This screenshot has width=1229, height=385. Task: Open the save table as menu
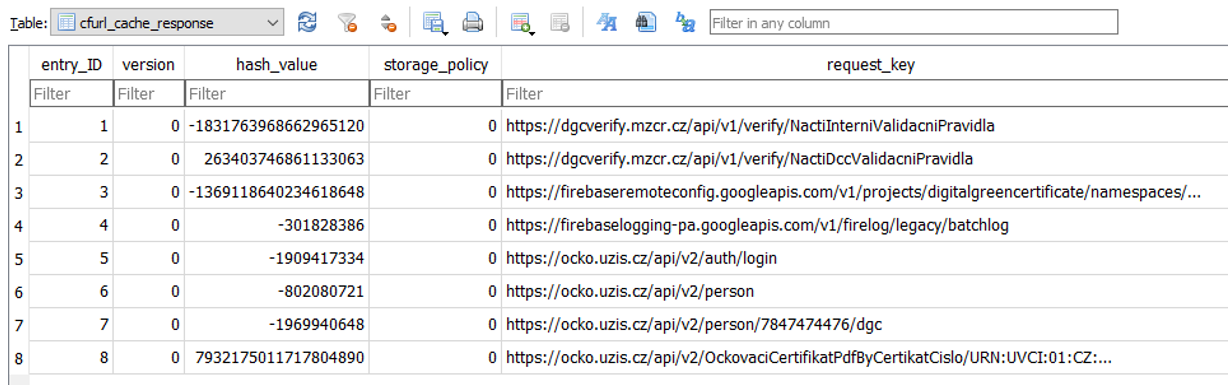[x=433, y=22]
